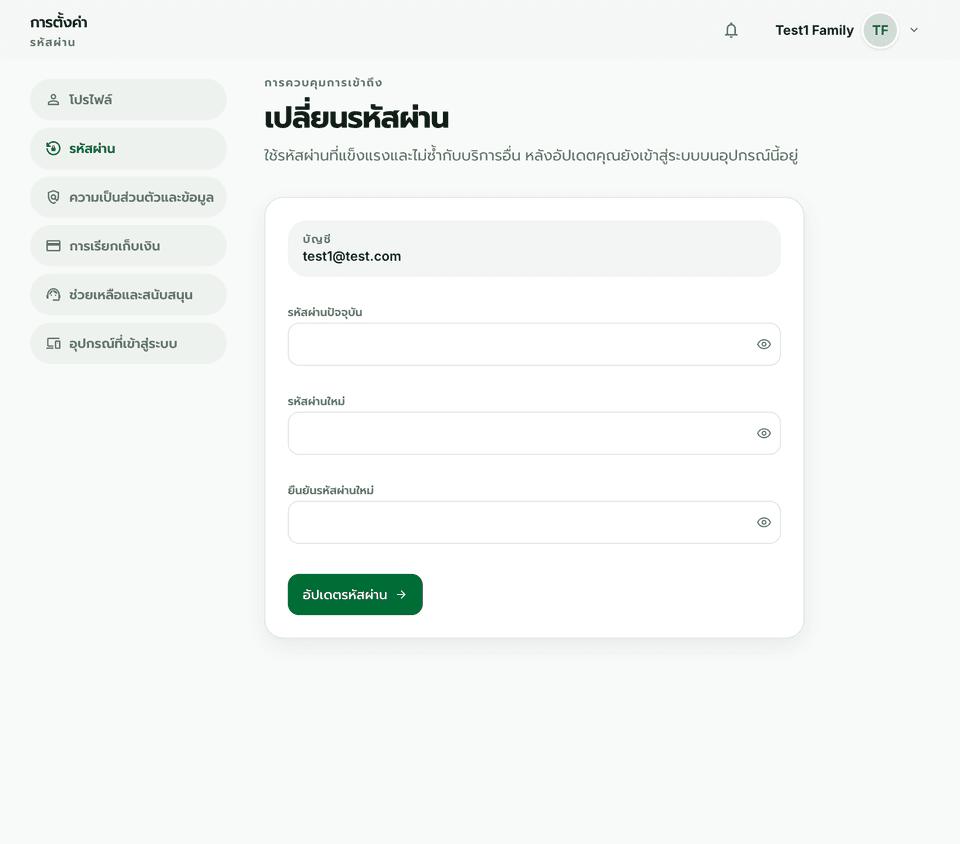Screen dimensions: 960x844
Task: Click the อัปเดตรหัสผ่าน button
Action: tap(355, 594)
